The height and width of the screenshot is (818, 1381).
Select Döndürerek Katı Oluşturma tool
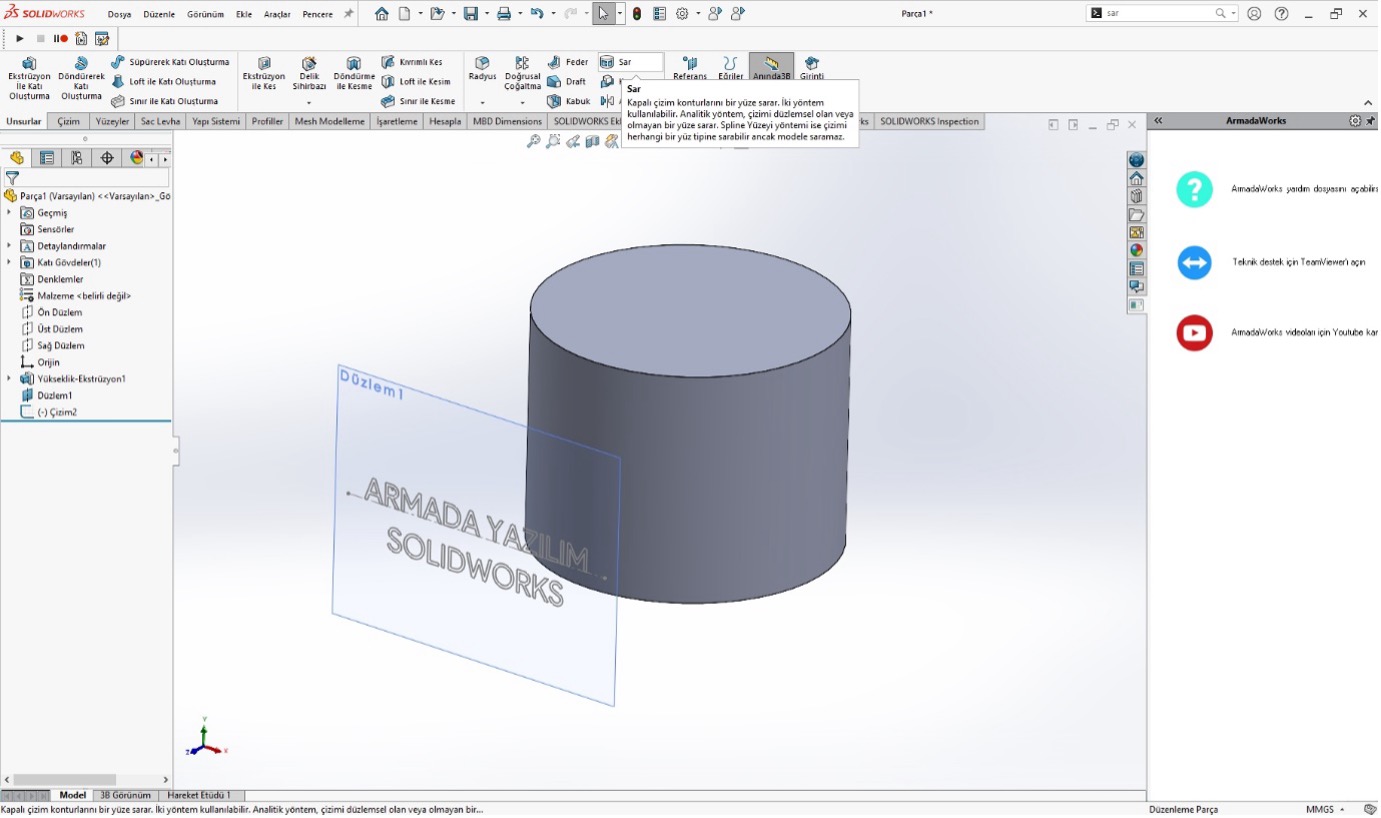pos(81,79)
